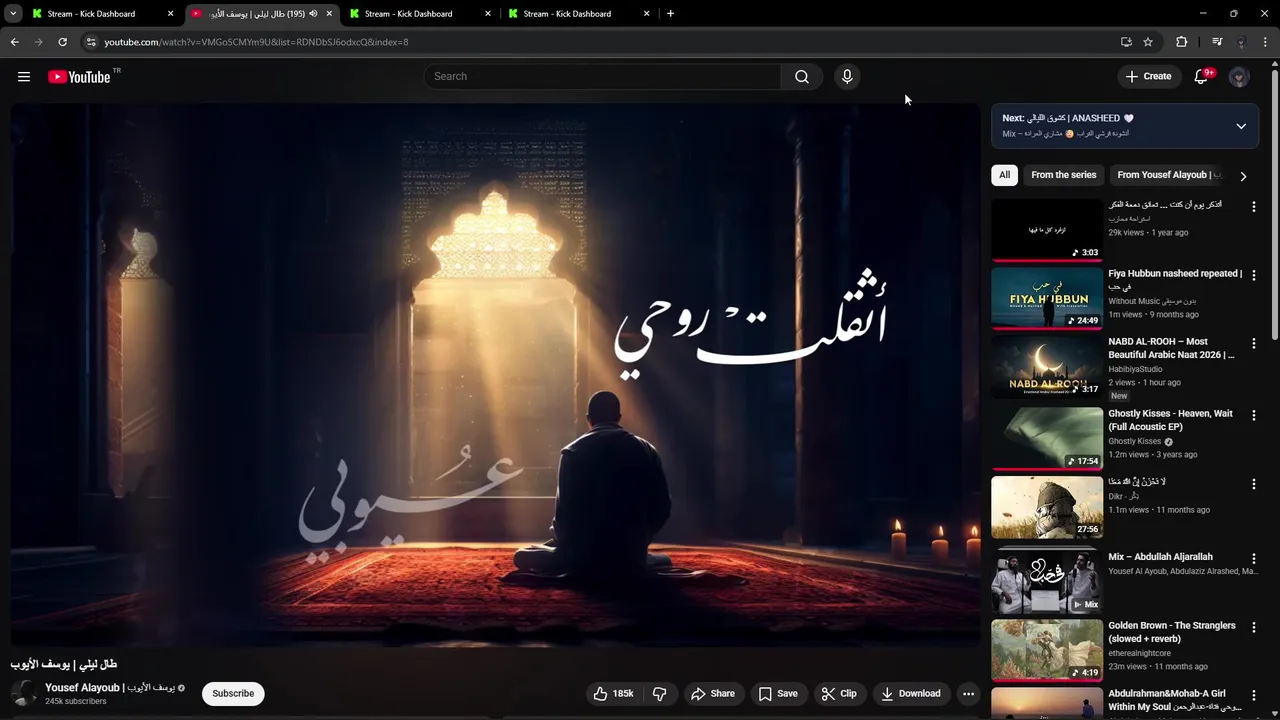Click the search magnifier button
Image resolution: width=1280 pixels, height=720 pixels.
coord(802,77)
